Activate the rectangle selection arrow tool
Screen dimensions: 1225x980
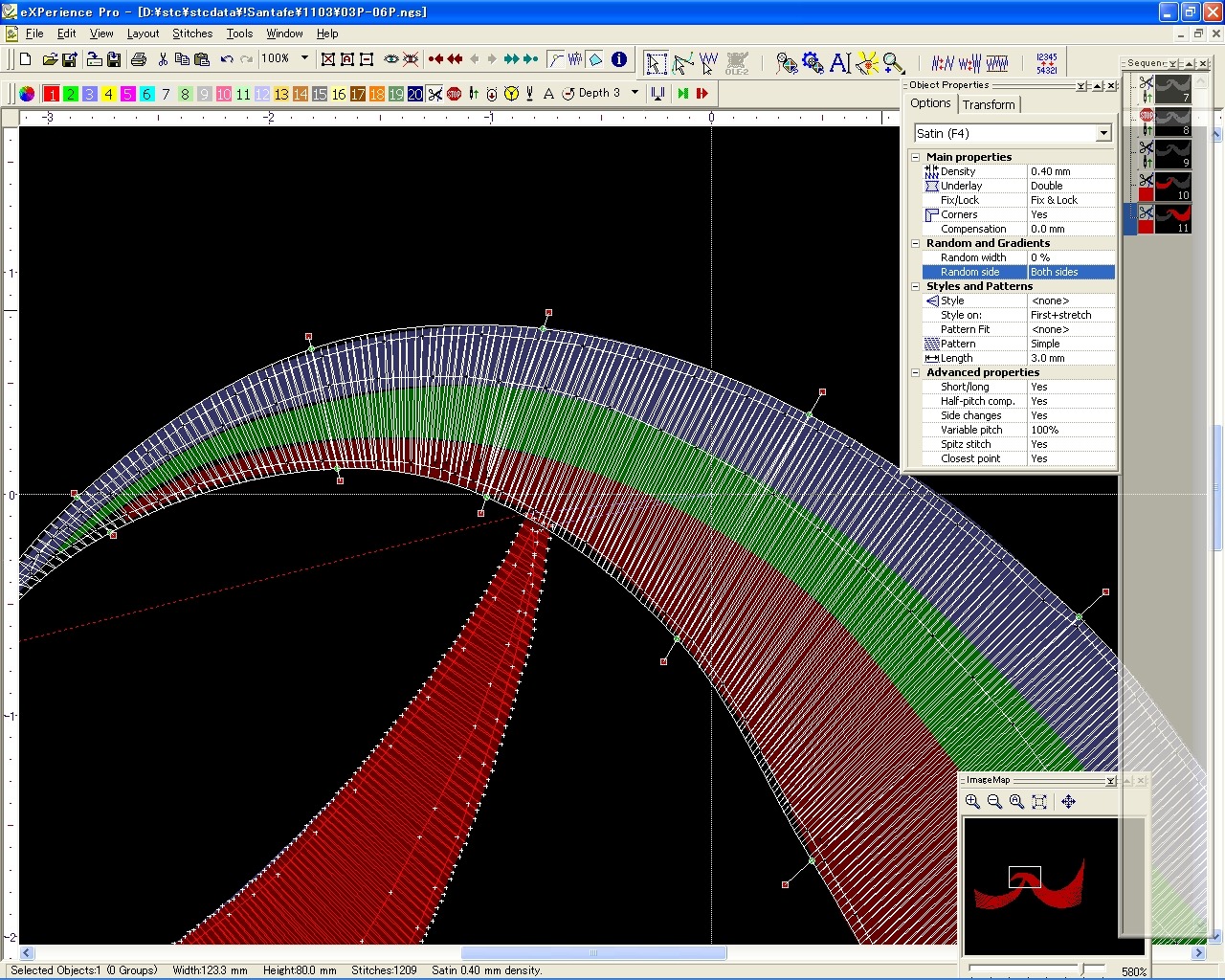pyautogui.click(x=656, y=63)
